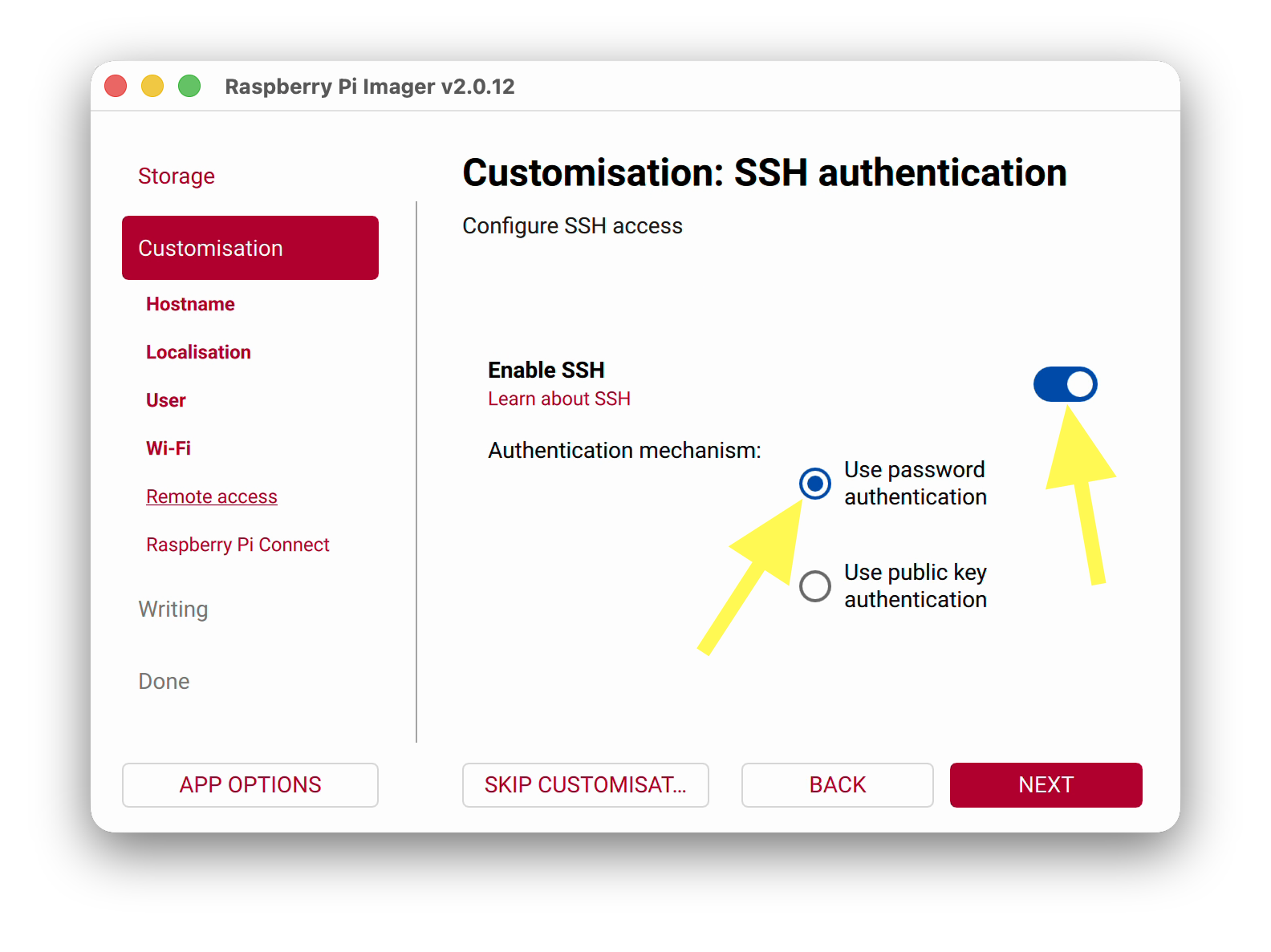This screenshot has width=1271, height=952.
Task: Select the Done step in sidebar
Action: point(164,681)
